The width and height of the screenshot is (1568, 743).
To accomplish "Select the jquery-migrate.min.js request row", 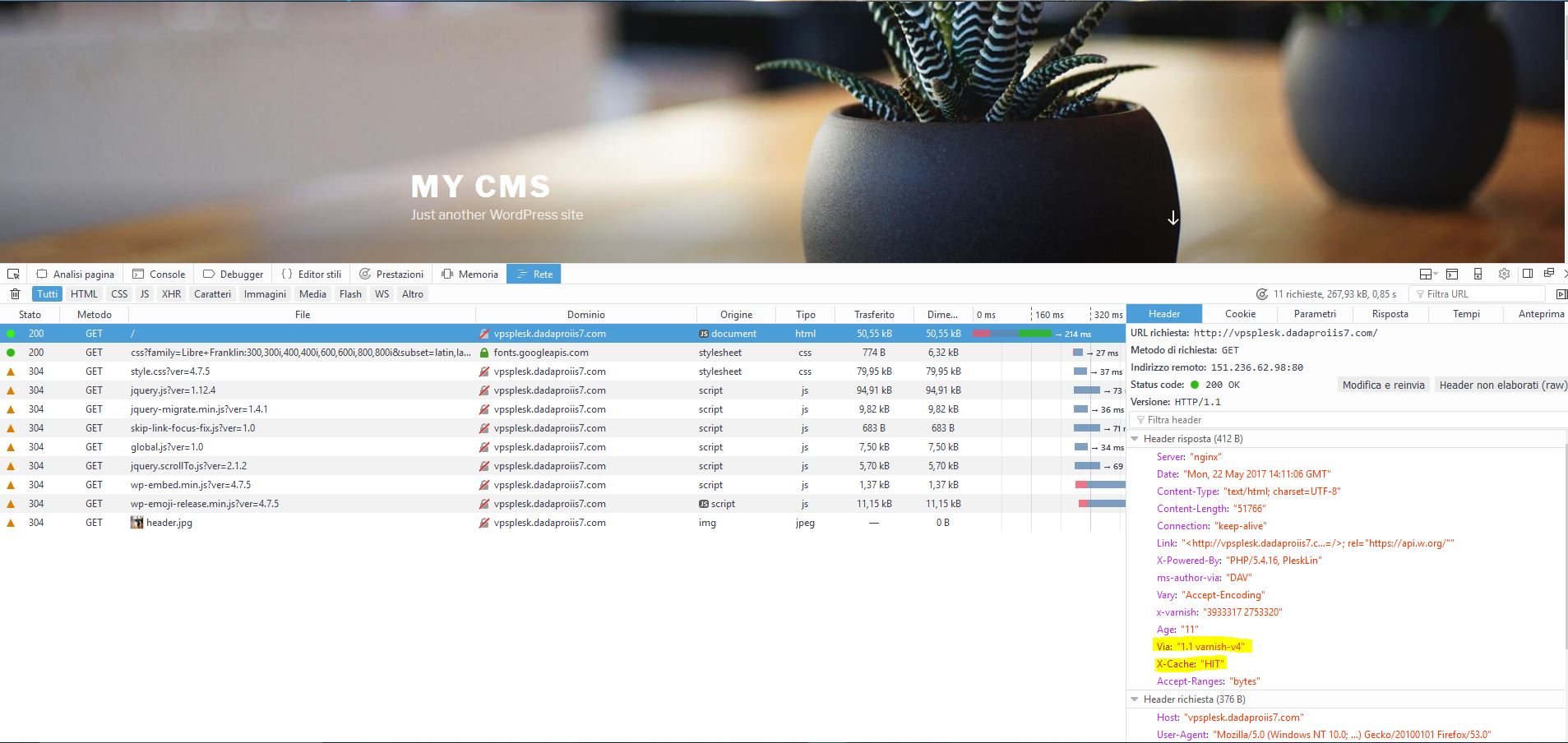I will point(562,409).
